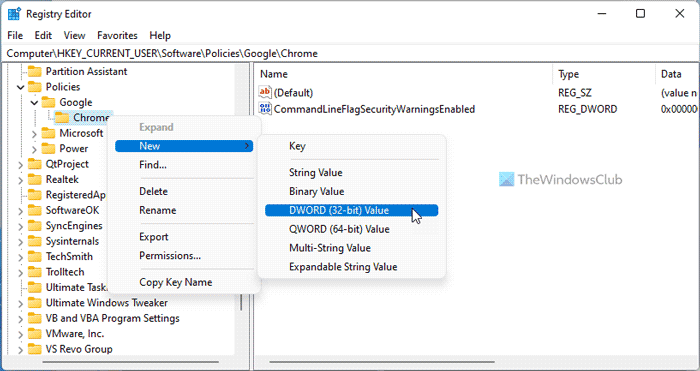Open the New submenu entry
Screen dimensions: 700x371
184,146
